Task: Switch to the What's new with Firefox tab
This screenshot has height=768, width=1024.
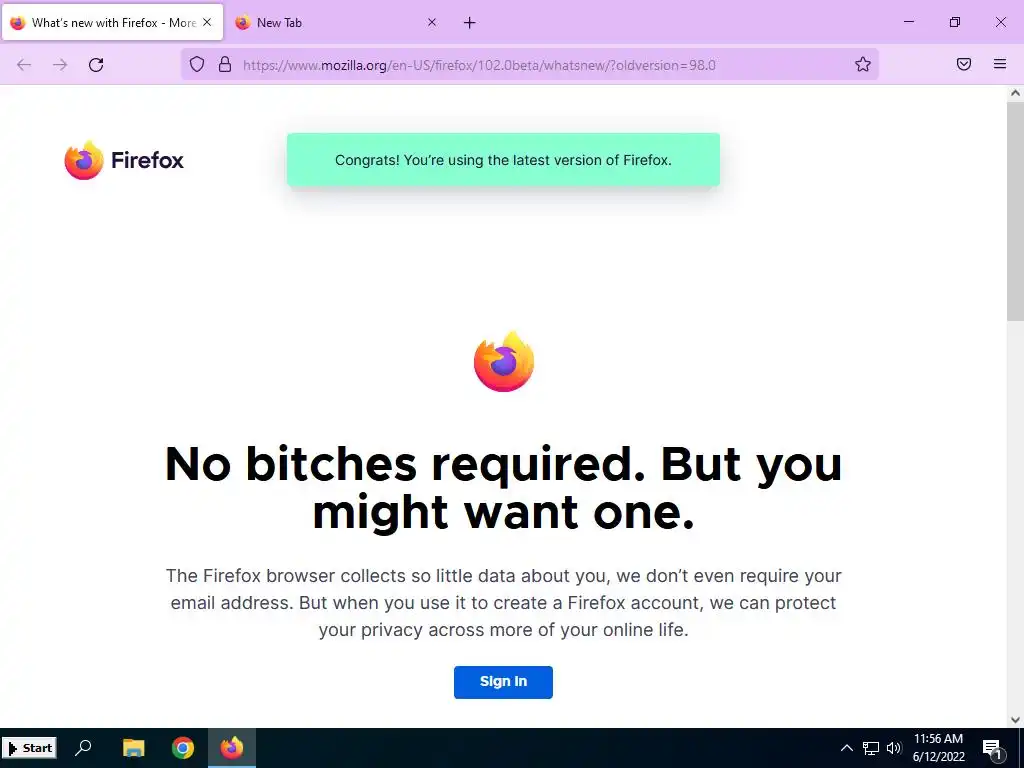Action: tap(112, 23)
